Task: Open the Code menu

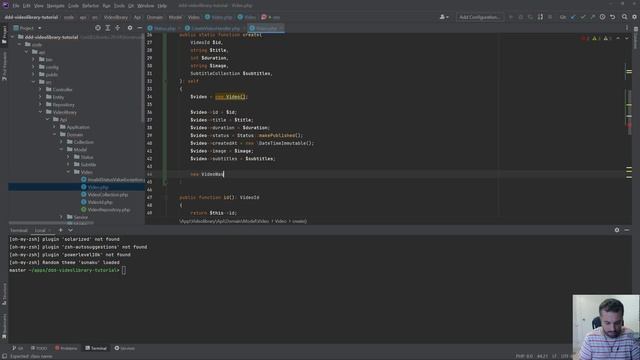Action: coord(73,6)
